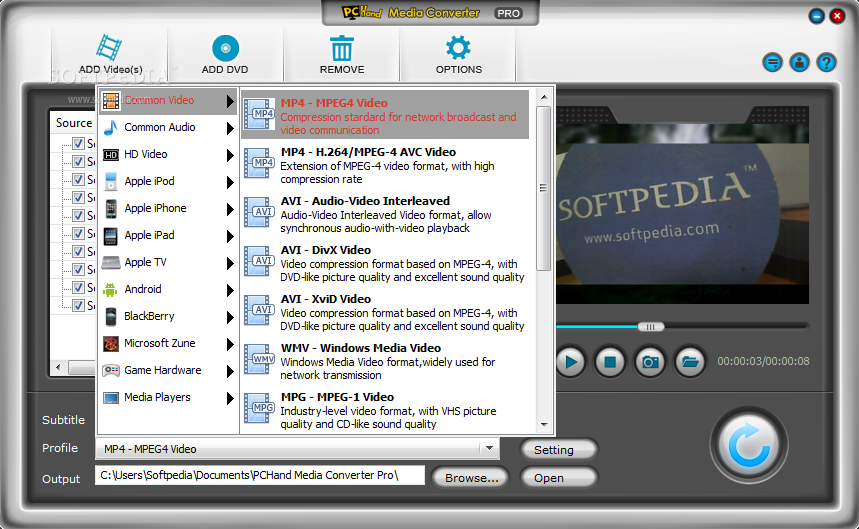859x529 pixels.
Task: Click the MP4 - MPEG4 Video format icon
Action: [259, 114]
